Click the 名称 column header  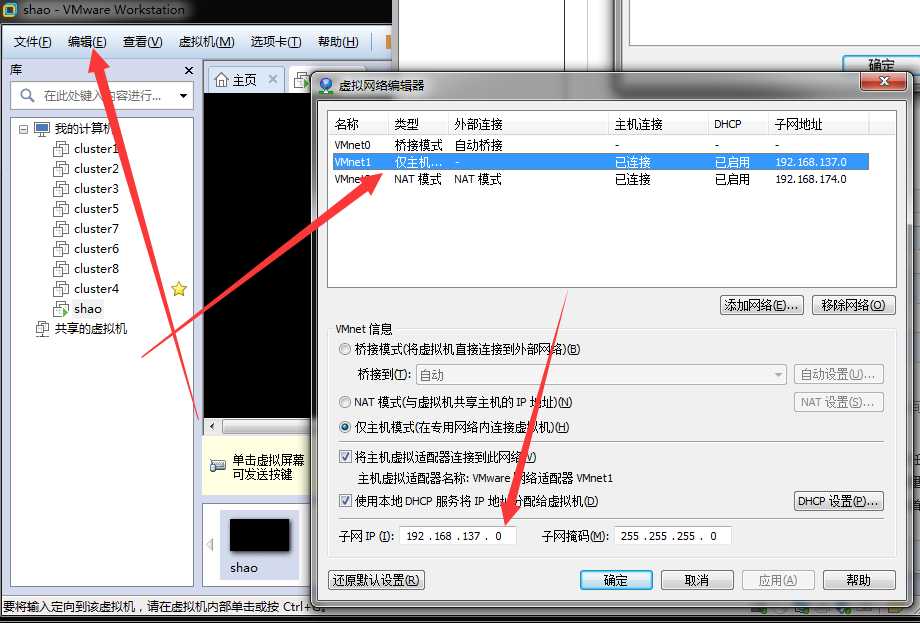[359, 124]
